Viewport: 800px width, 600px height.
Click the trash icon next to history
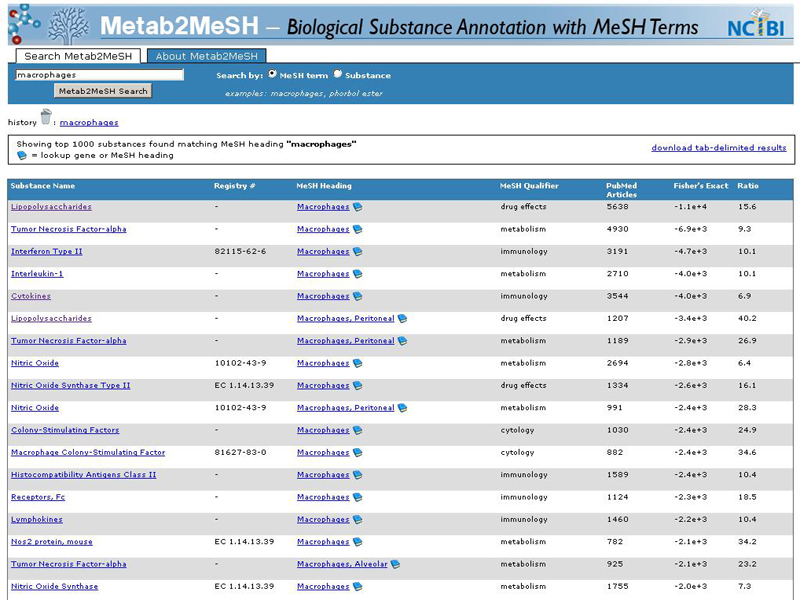[46, 117]
